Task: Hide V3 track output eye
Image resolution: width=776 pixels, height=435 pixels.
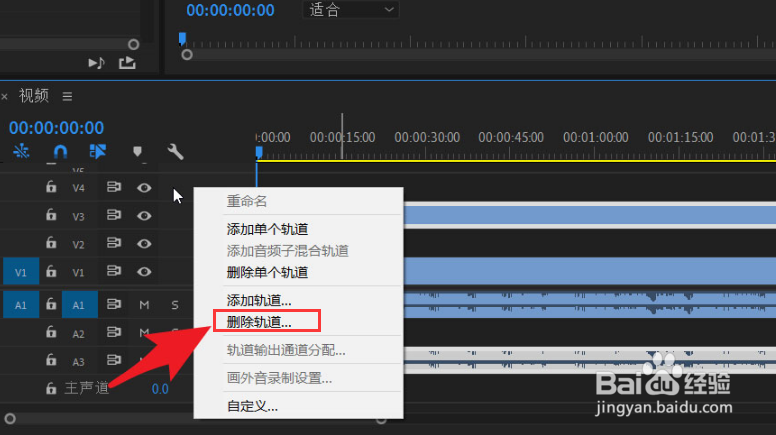Action: click(x=144, y=216)
